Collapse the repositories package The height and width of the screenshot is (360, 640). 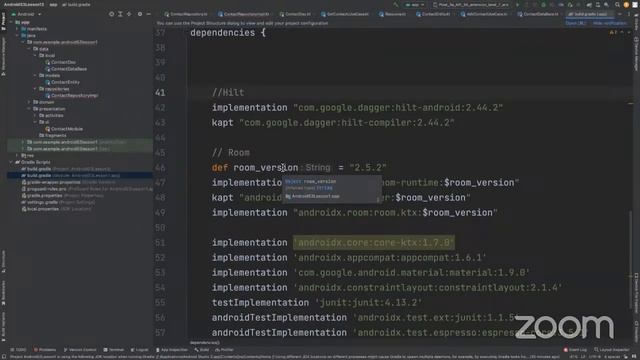click(x=36, y=89)
